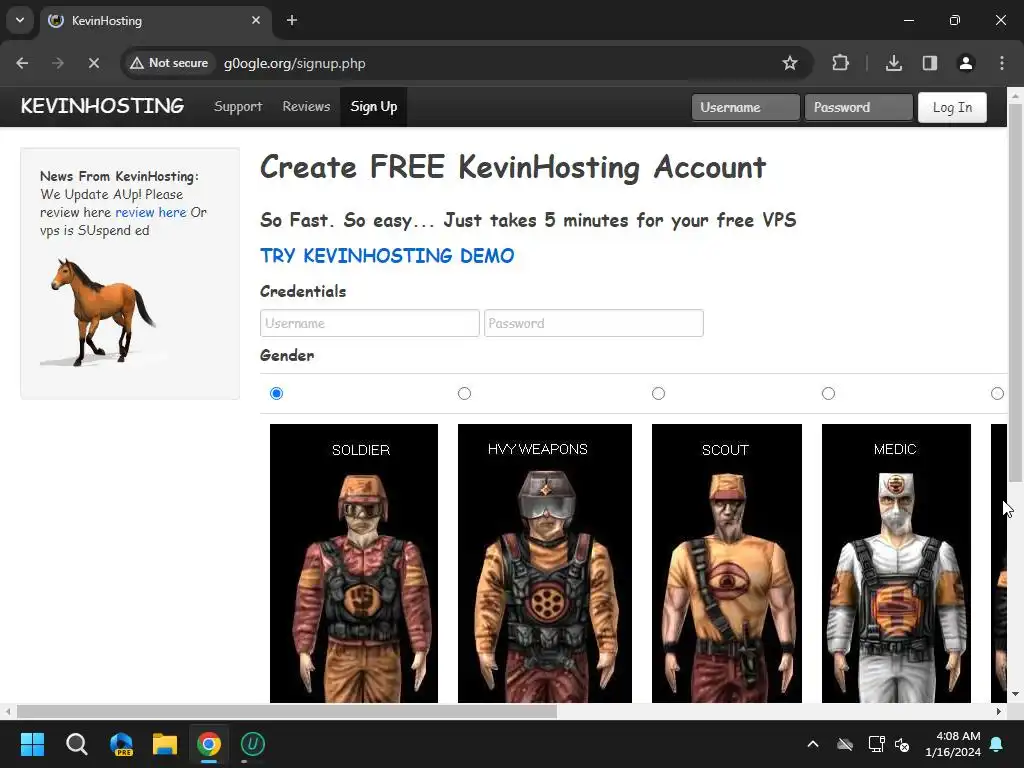
Task: Launch the Edge PRE taskbar icon
Action: coord(121,744)
